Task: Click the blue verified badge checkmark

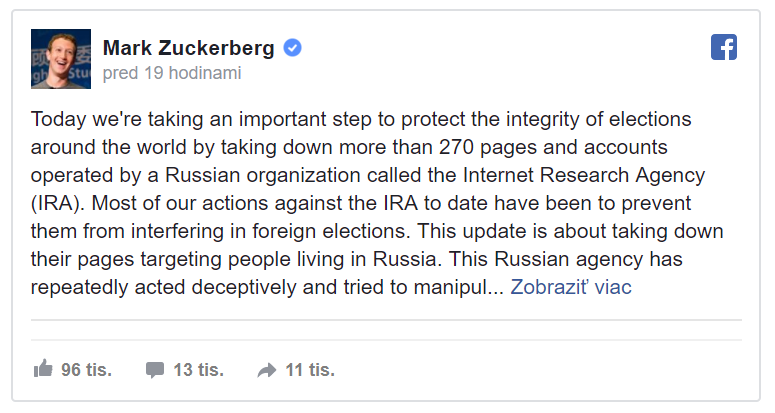Action: 293,48
